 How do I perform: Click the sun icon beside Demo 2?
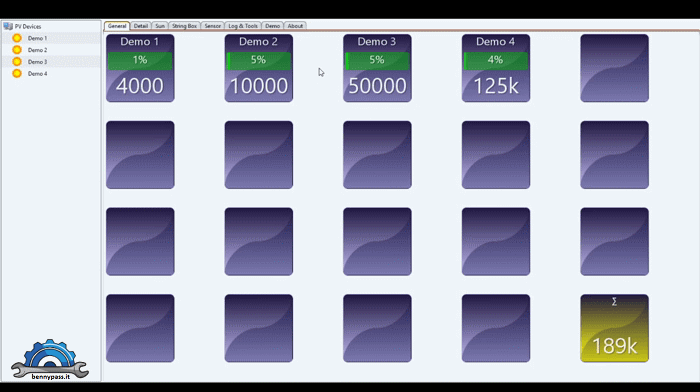pyautogui.click(x=17, y=50)
